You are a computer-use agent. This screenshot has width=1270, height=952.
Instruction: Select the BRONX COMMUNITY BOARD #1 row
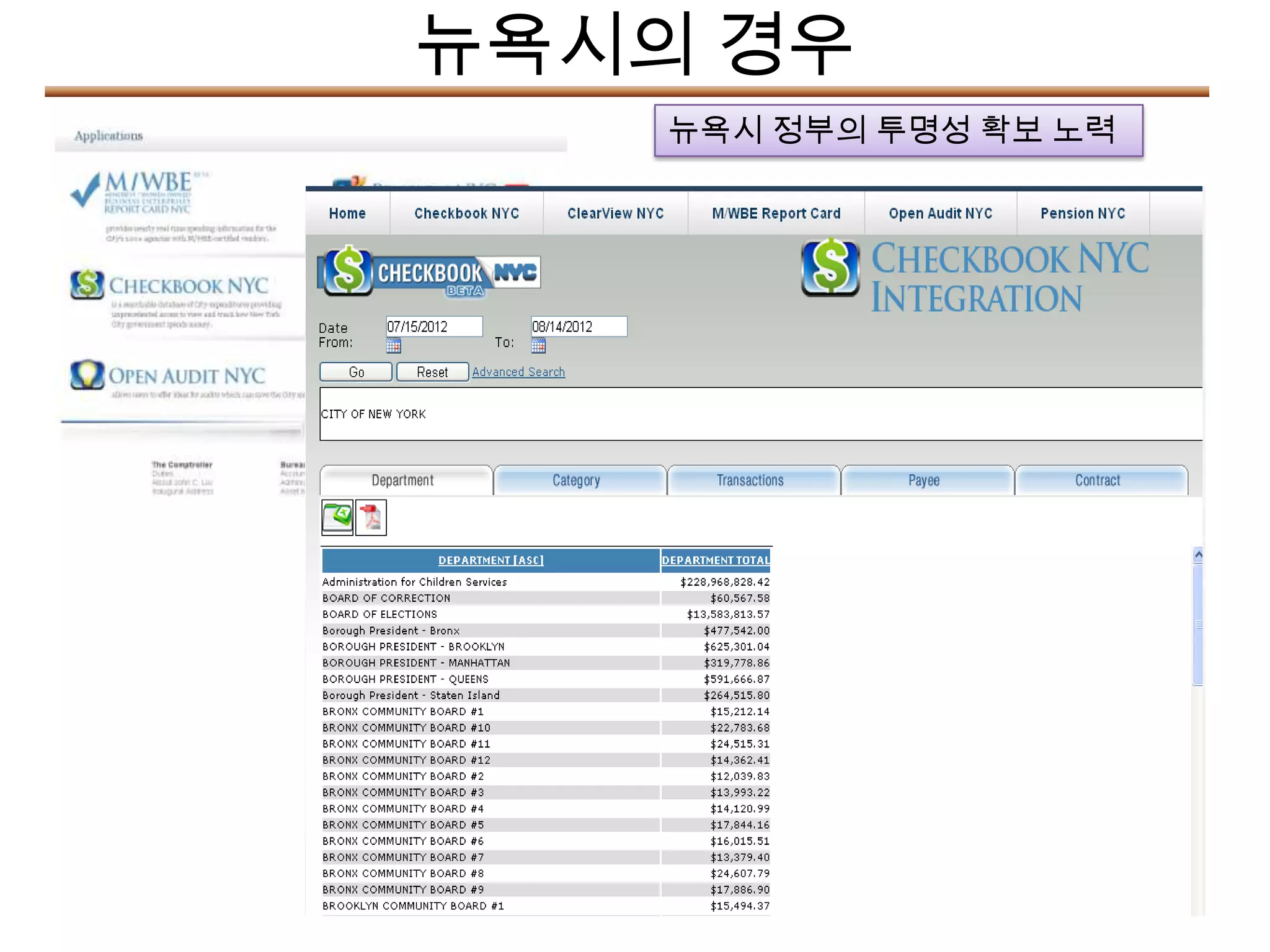tap(546, 712)
